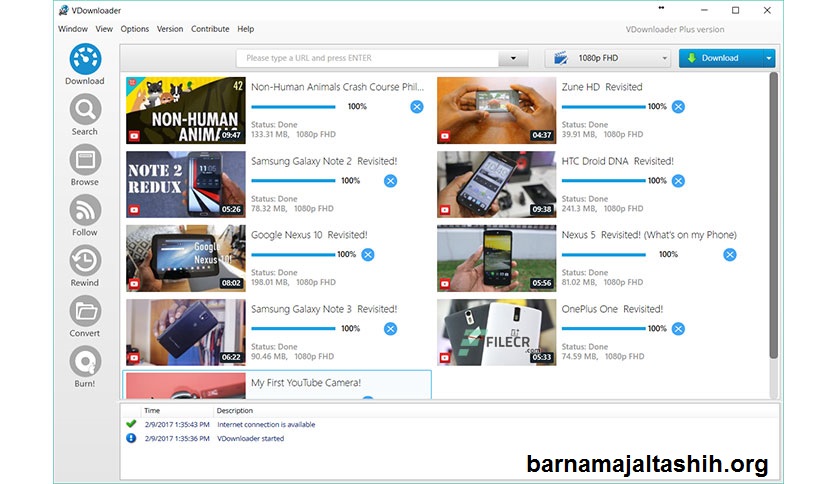Image resolution: width=836 pixels, height=484 pixels.
Task: Click VDownloader app icon in title bar
Action: (x=64, y=10)
